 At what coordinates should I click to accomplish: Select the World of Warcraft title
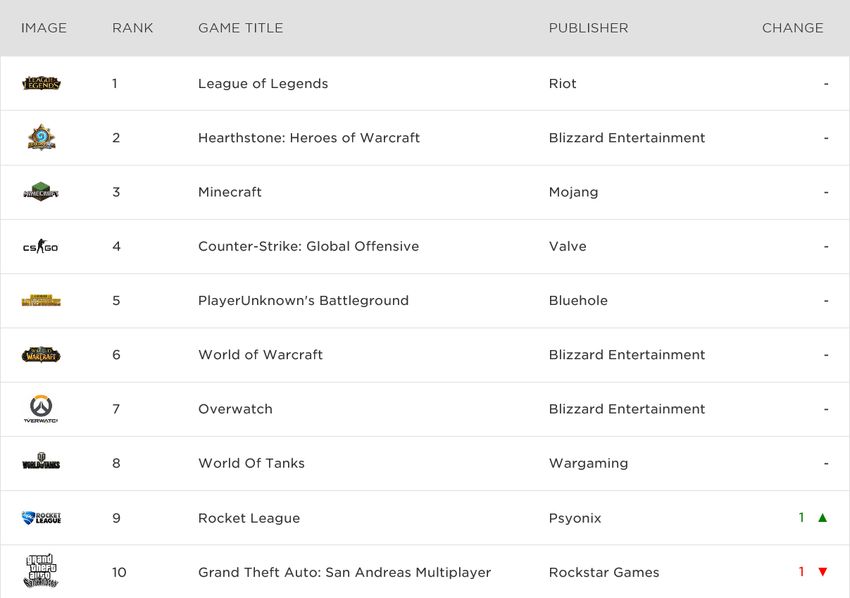(260, 355)
